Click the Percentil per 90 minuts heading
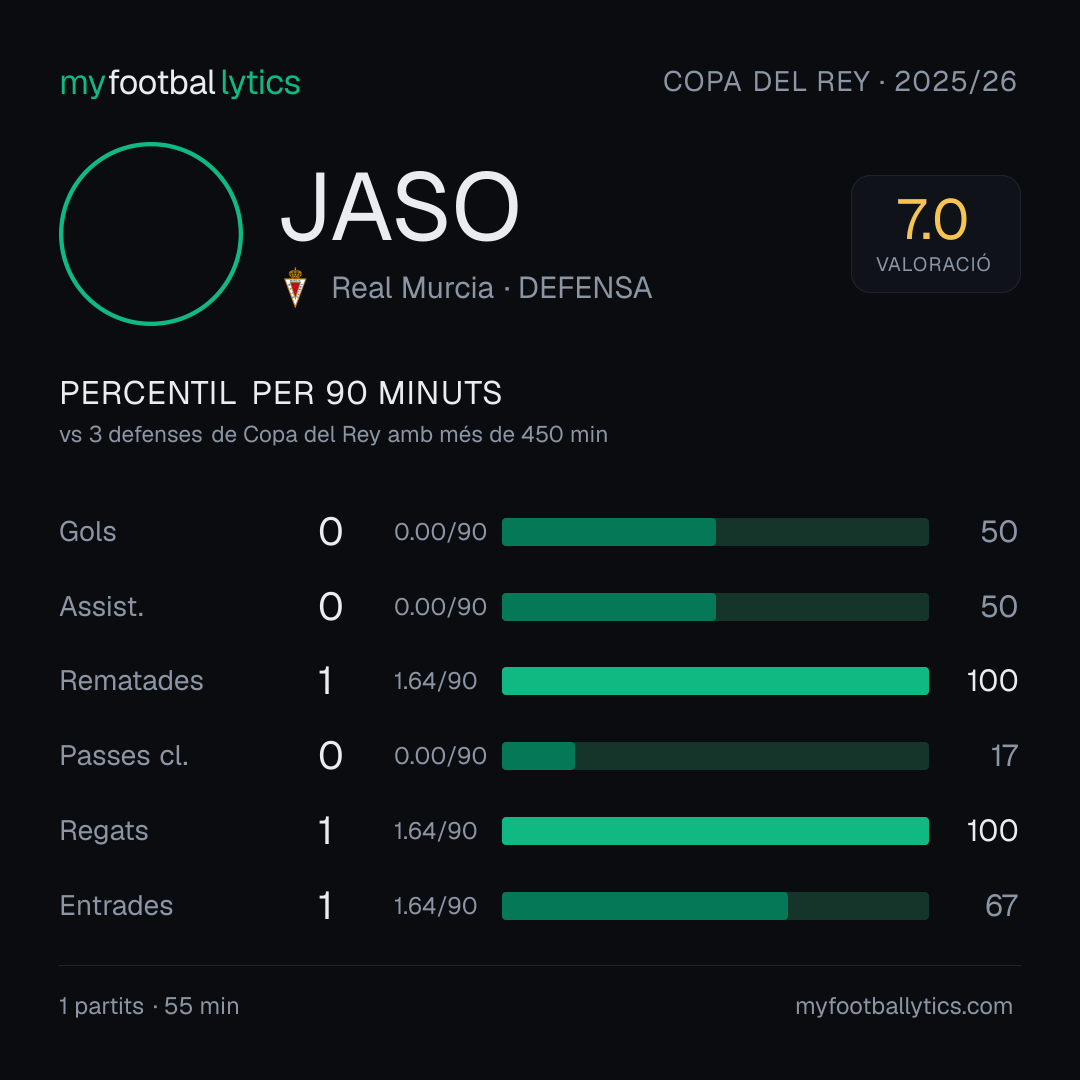1080x1080 pixels. pos(280,393)
